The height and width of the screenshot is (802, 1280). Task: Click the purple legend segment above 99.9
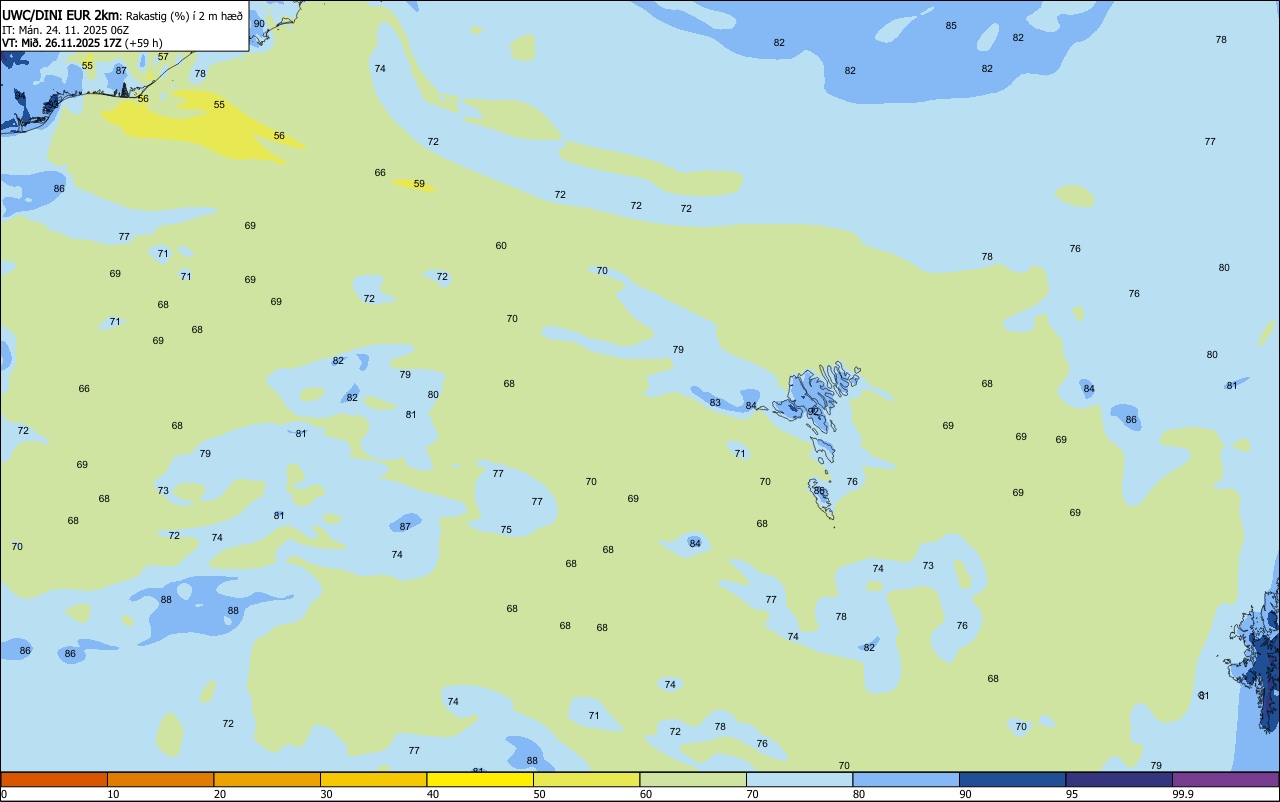coord(1225,779)
